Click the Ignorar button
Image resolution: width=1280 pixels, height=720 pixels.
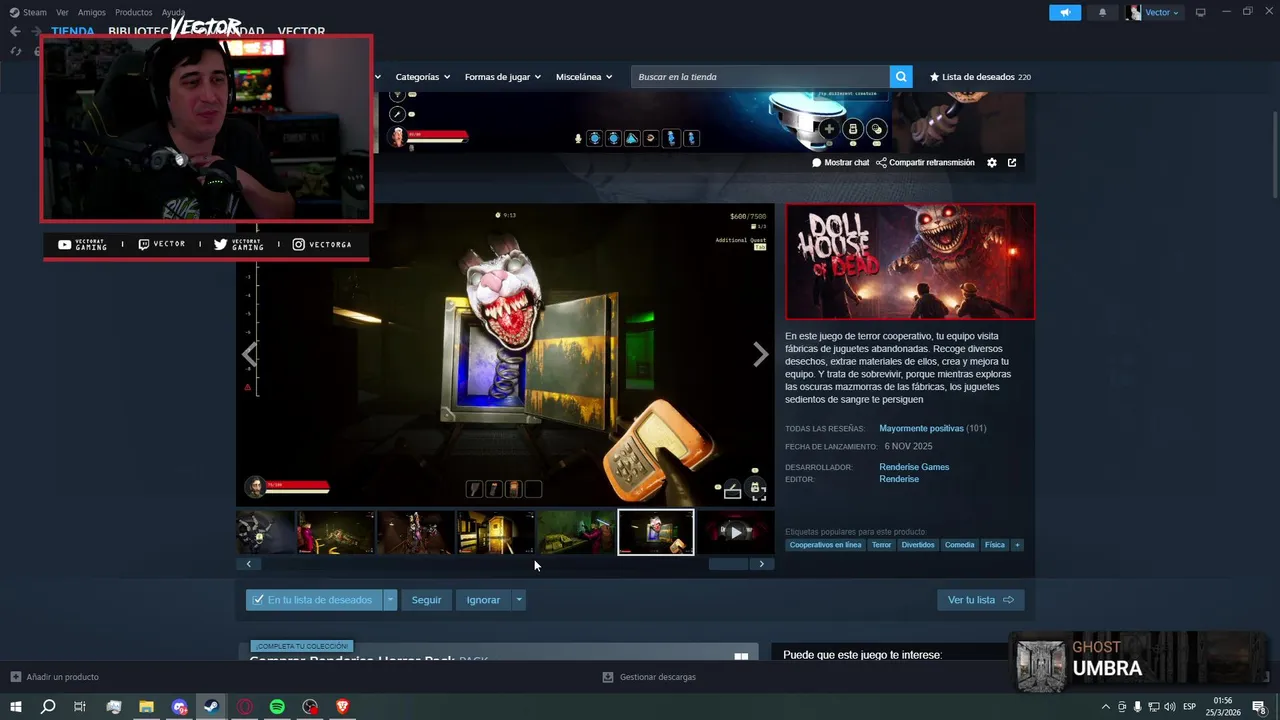tap(483, 600)
